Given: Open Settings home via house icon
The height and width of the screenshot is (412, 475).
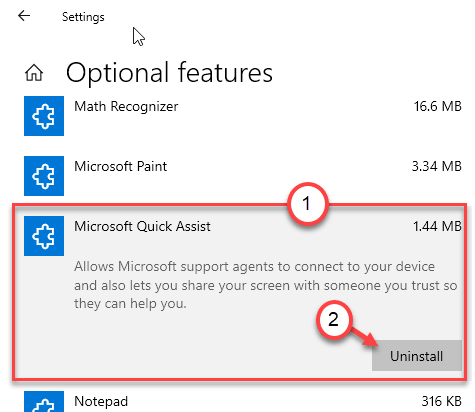Looking at the screenshot, I should click(x=34, y=73).
